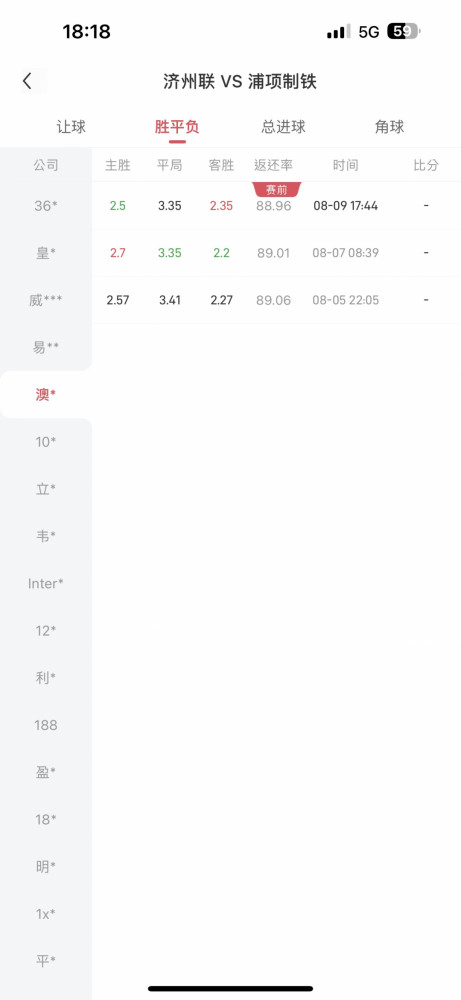The height and width of the screenshot is (1000, 461).
Task: Tap the 返还率 column header
Action: pos(274,165)
